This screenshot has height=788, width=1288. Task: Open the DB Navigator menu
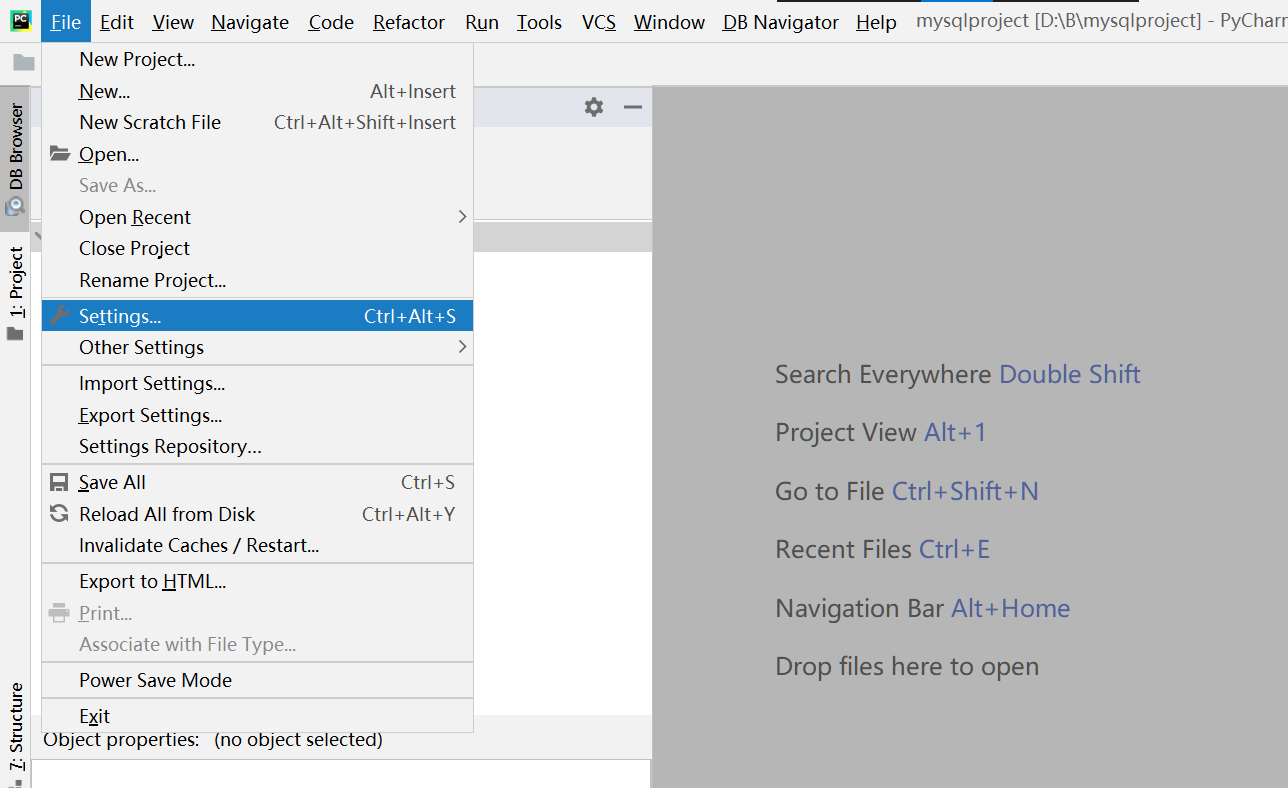point(779,21)
